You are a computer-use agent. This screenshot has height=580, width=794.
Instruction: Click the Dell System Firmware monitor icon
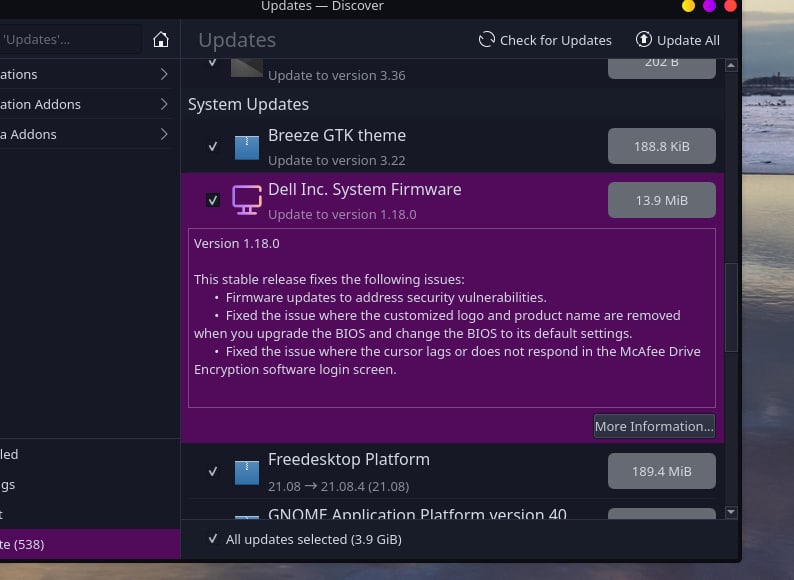[x=247, y=200]
